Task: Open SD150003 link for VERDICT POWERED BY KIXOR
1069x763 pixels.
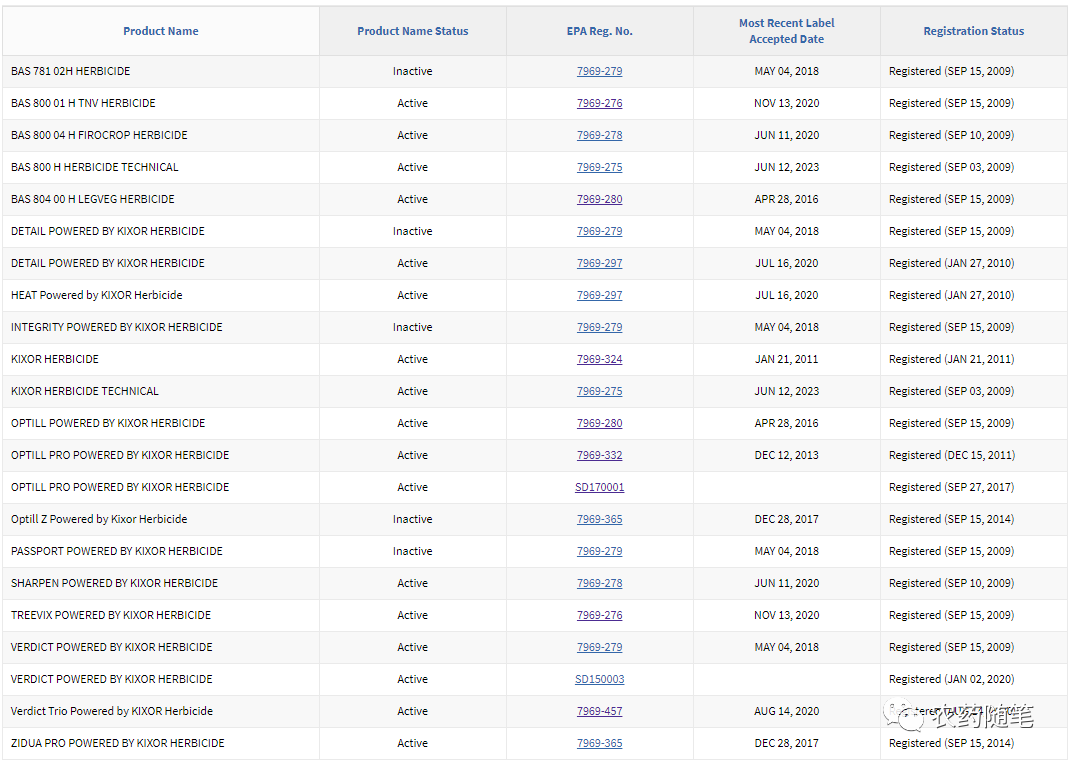Action: [599, 680]
